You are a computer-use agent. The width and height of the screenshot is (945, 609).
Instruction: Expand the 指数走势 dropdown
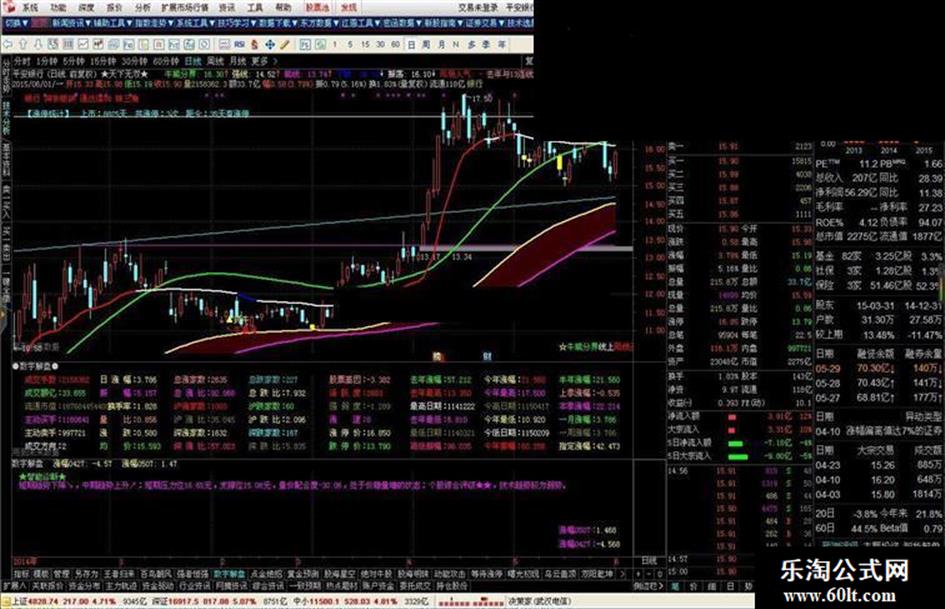pos(154,23)
